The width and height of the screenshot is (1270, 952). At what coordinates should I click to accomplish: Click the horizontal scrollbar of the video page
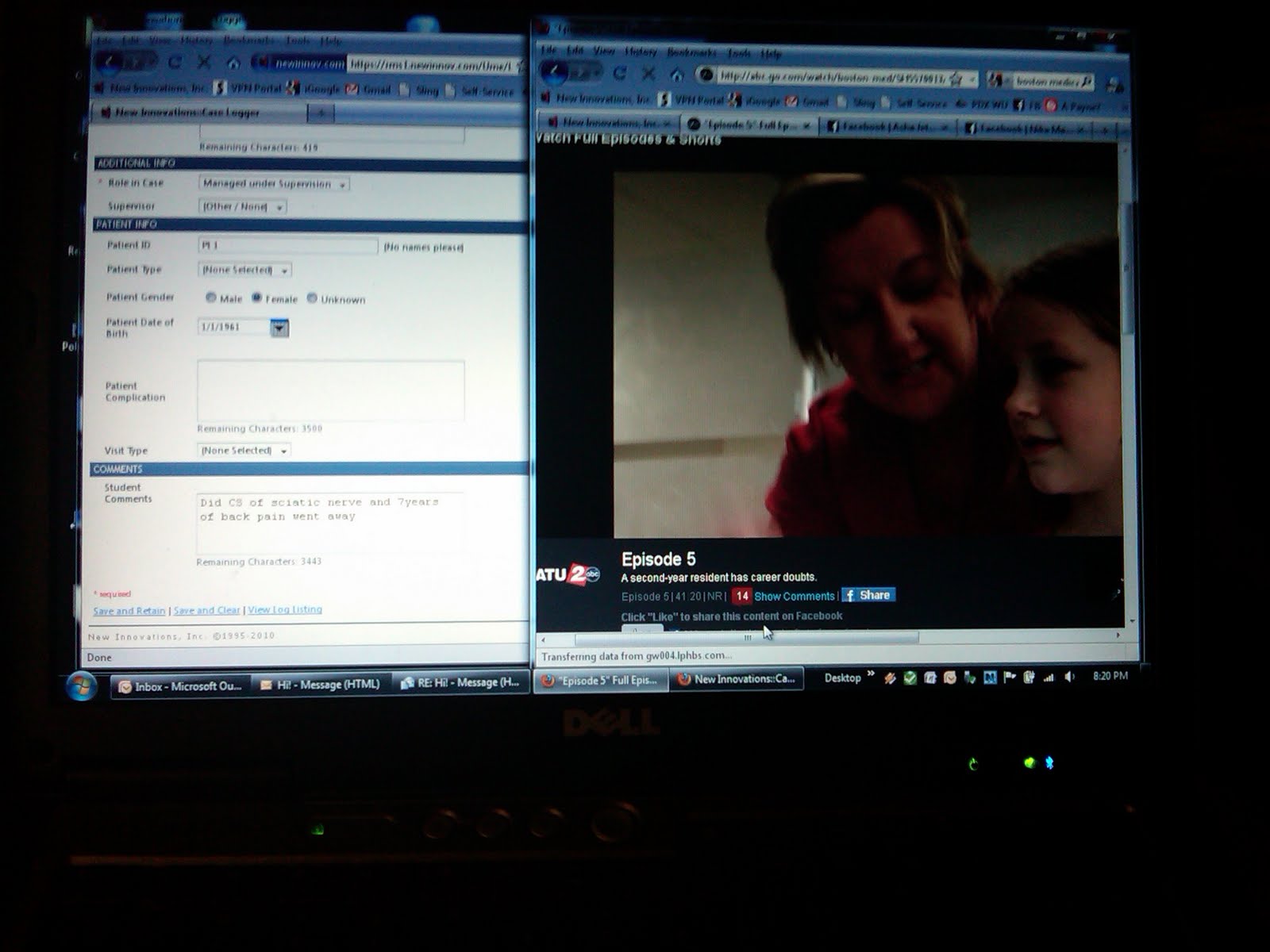pyautogui.click(x=746, y=637)
